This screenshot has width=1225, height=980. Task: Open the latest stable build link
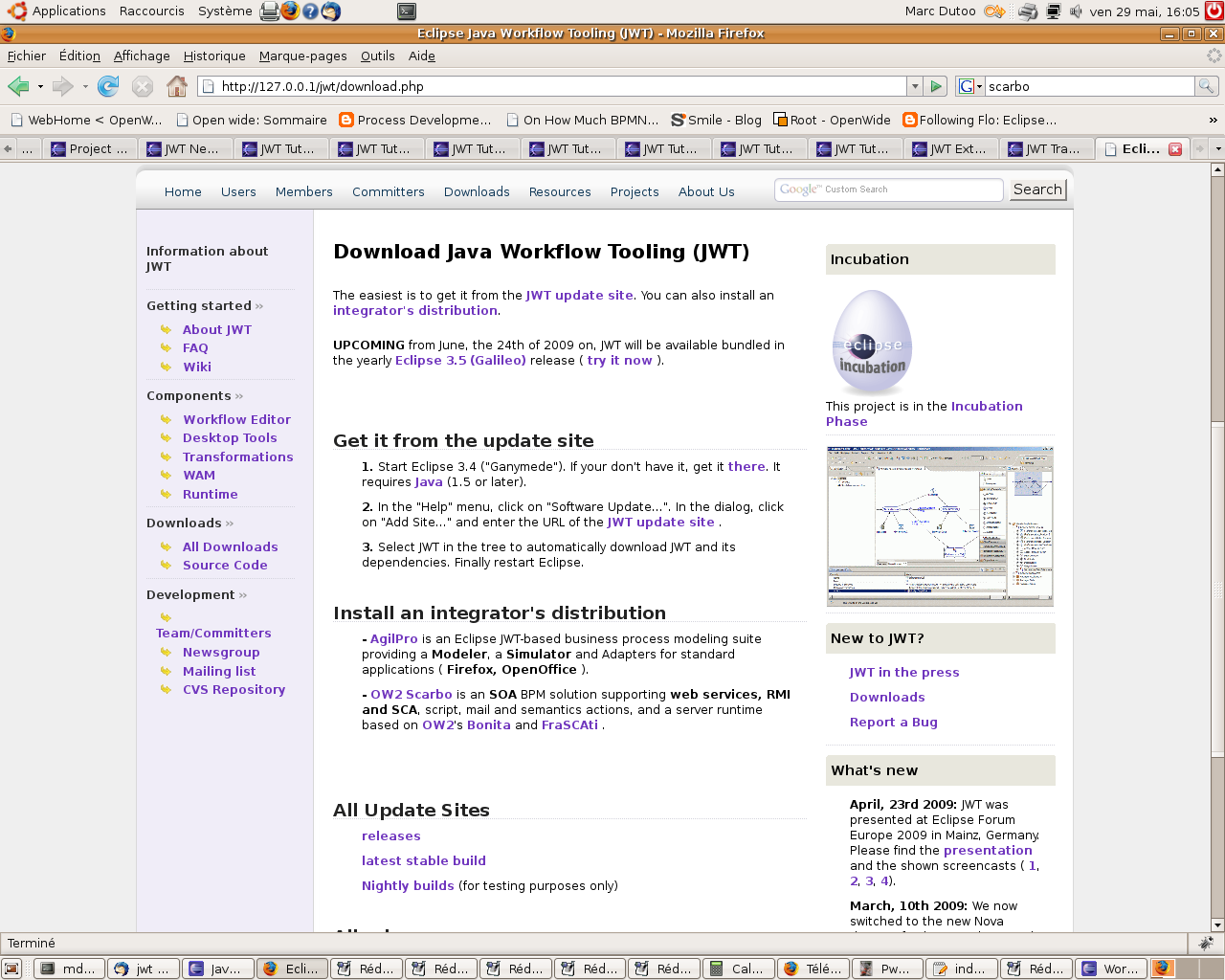tap(424, 861)
